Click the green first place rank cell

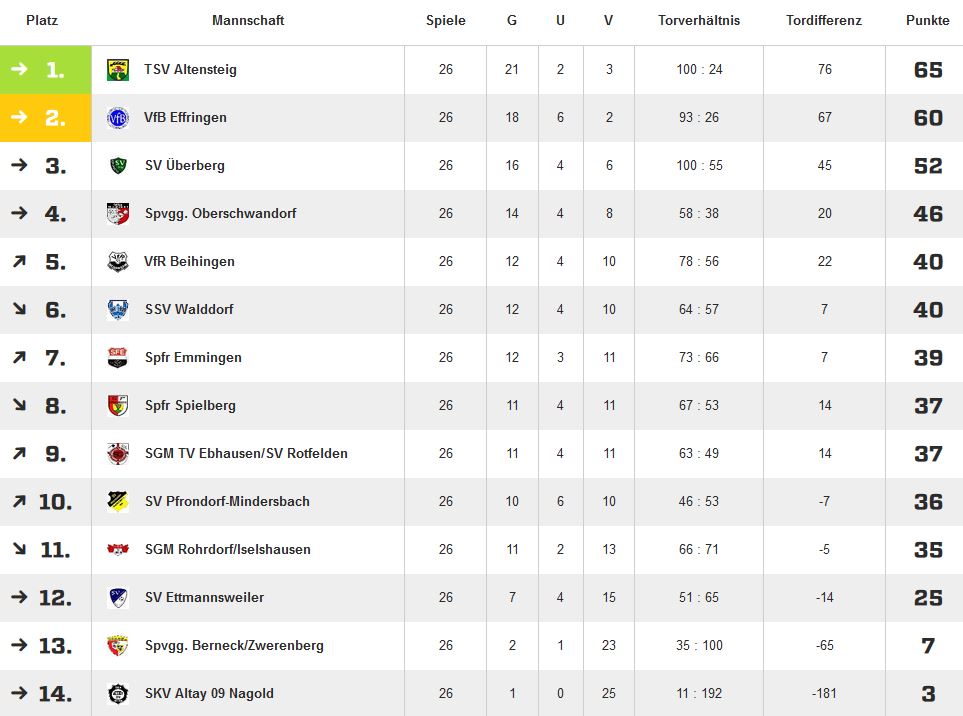click(45, 69)
